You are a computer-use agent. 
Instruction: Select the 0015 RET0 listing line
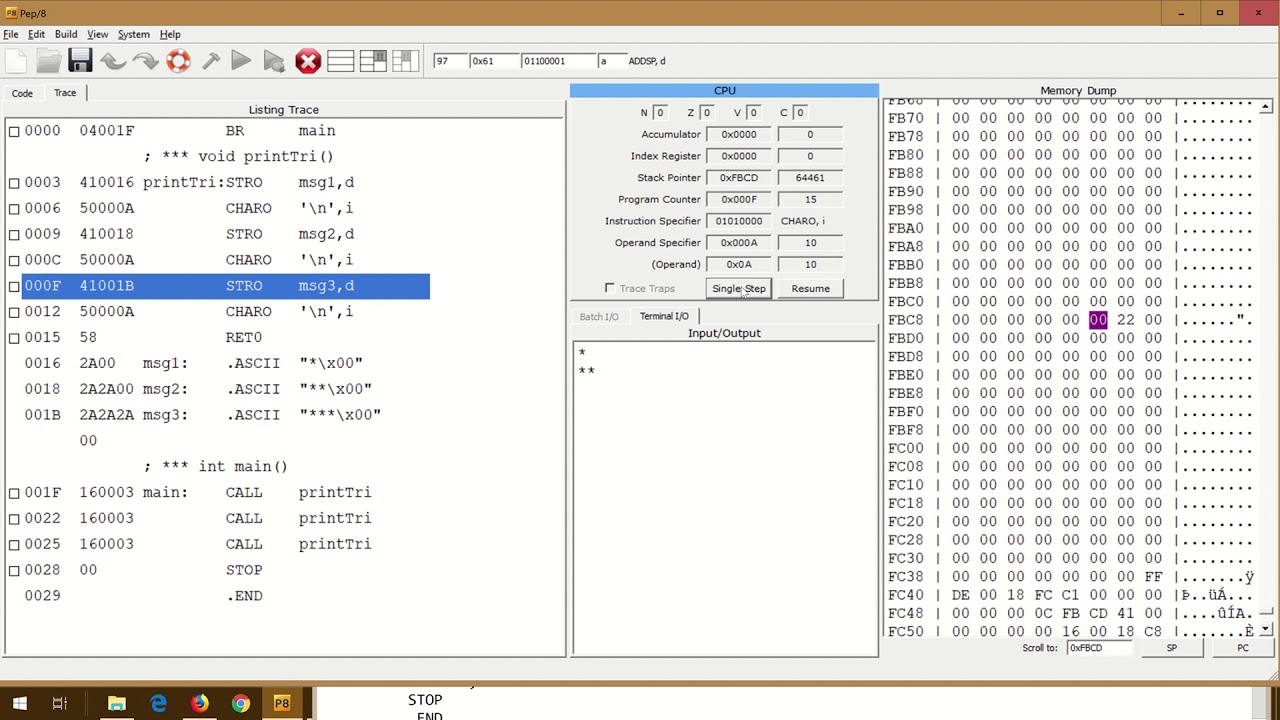[x=226, y=338]
